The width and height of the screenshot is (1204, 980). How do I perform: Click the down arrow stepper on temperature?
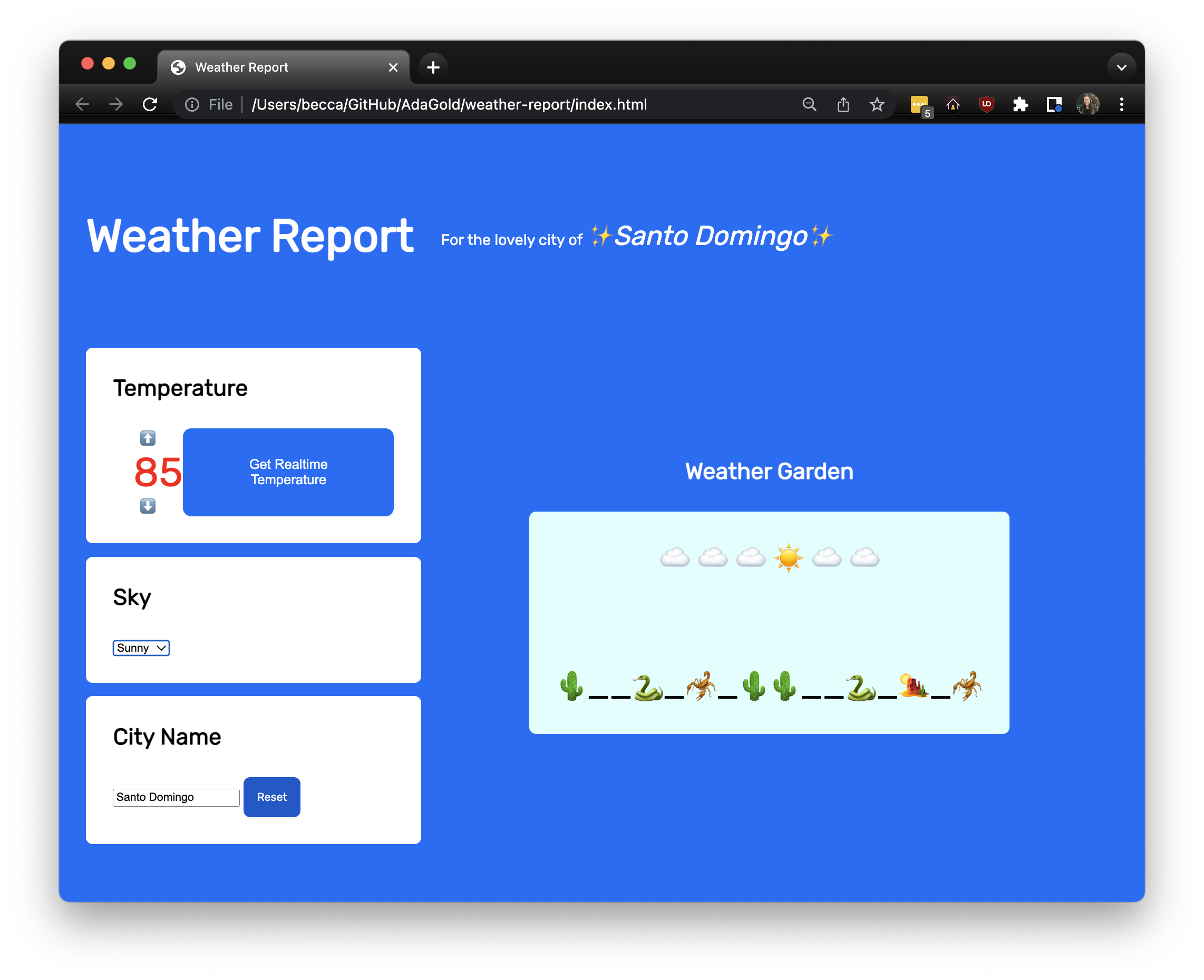tap(147, 508)
